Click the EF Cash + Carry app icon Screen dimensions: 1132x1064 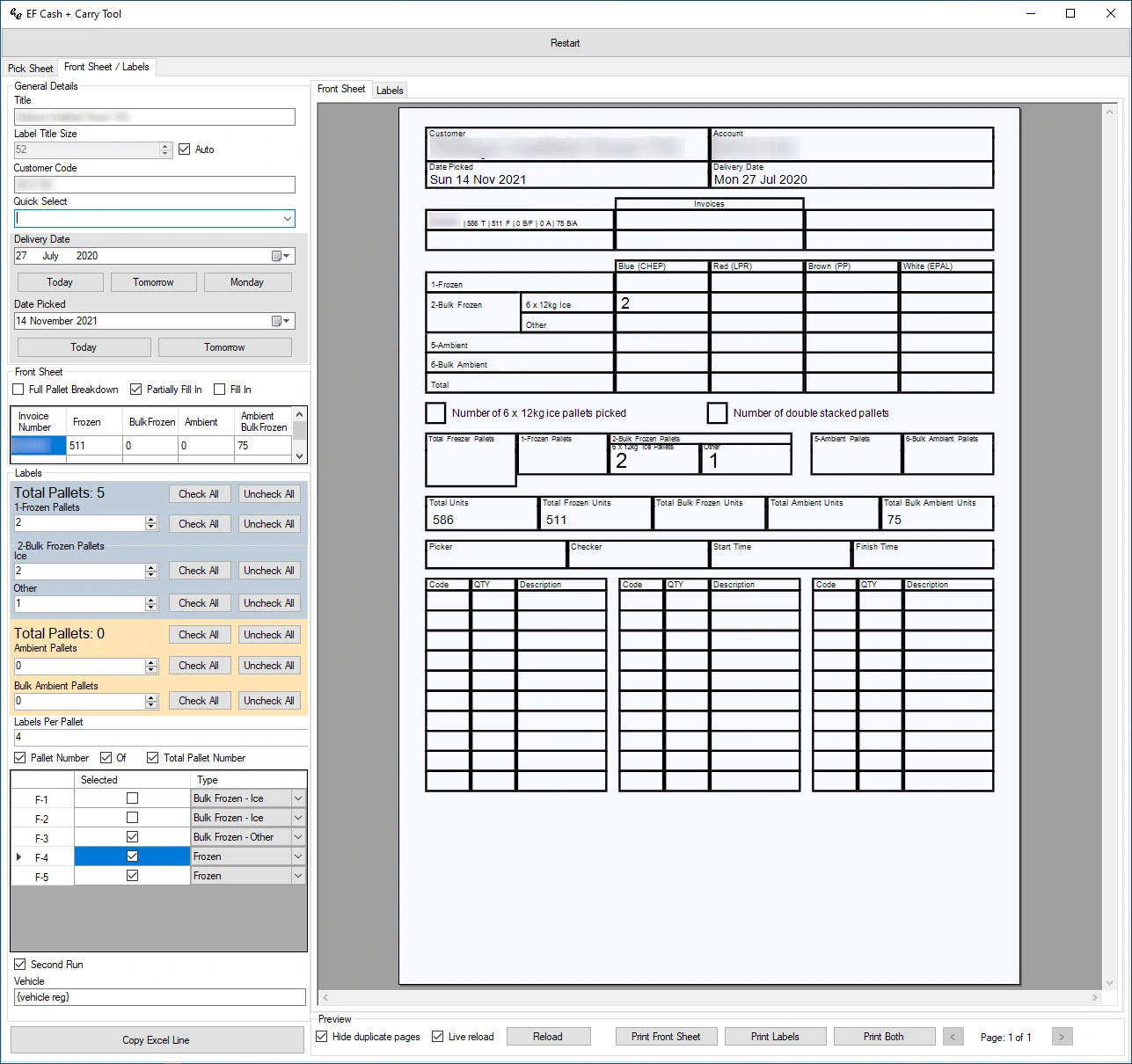15,14
